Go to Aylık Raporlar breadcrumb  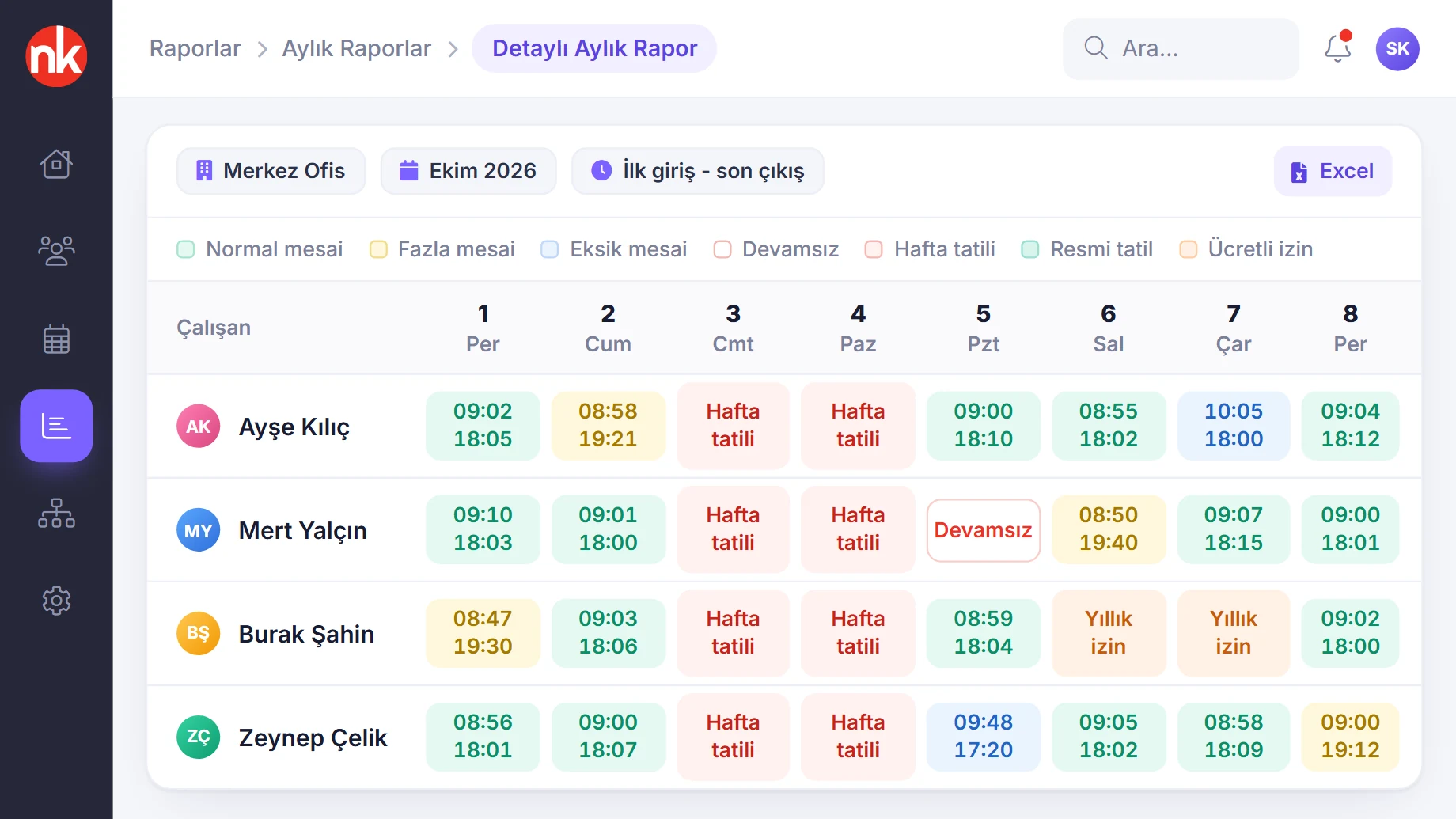(356, 49)
